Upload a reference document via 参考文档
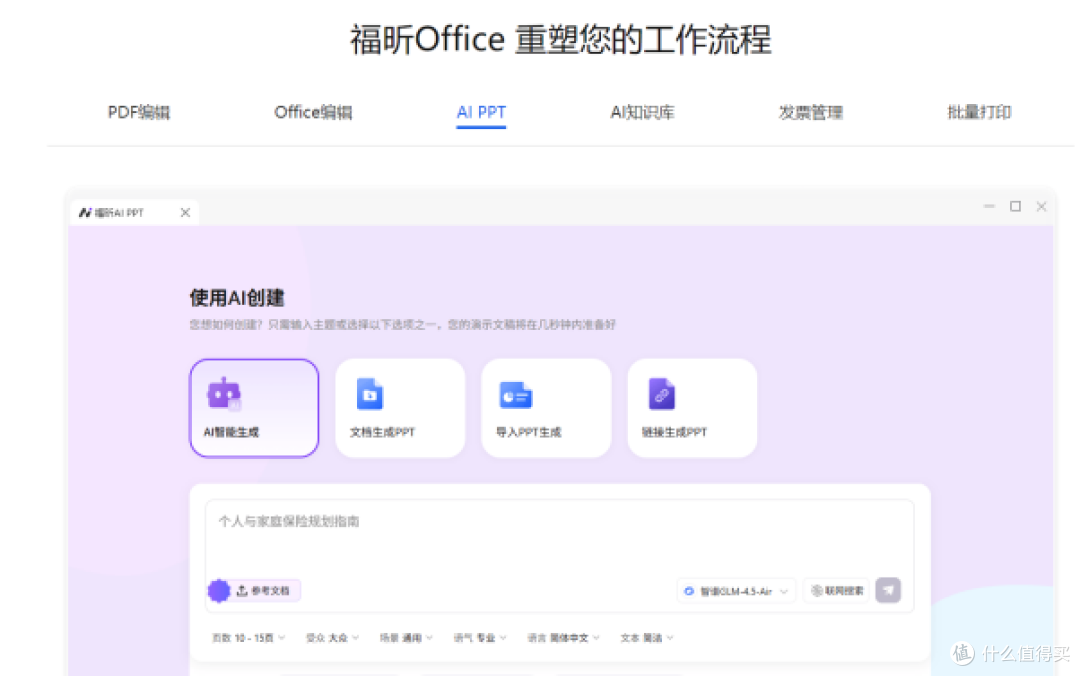Viewport: 1080px width, 676px height. click(x=265, y=591)
